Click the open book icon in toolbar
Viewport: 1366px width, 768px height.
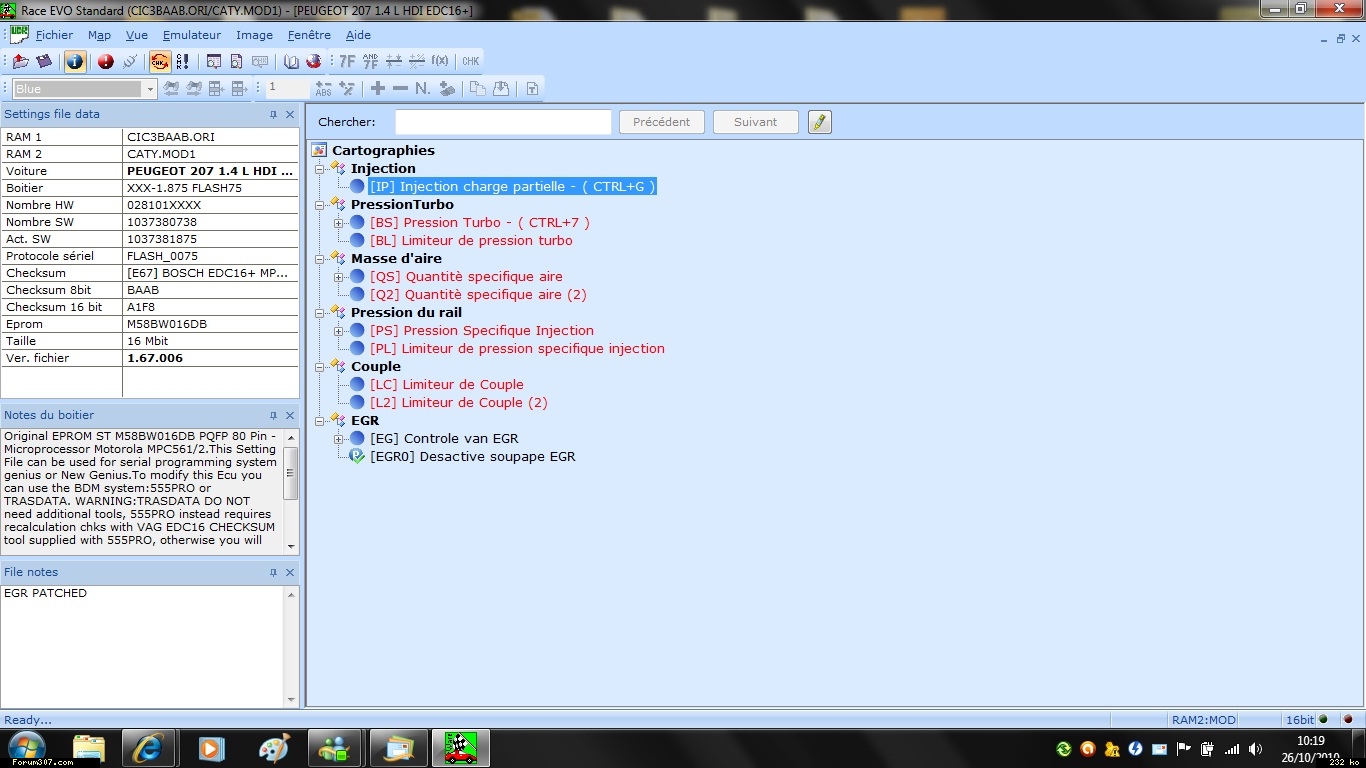point(291,62)
